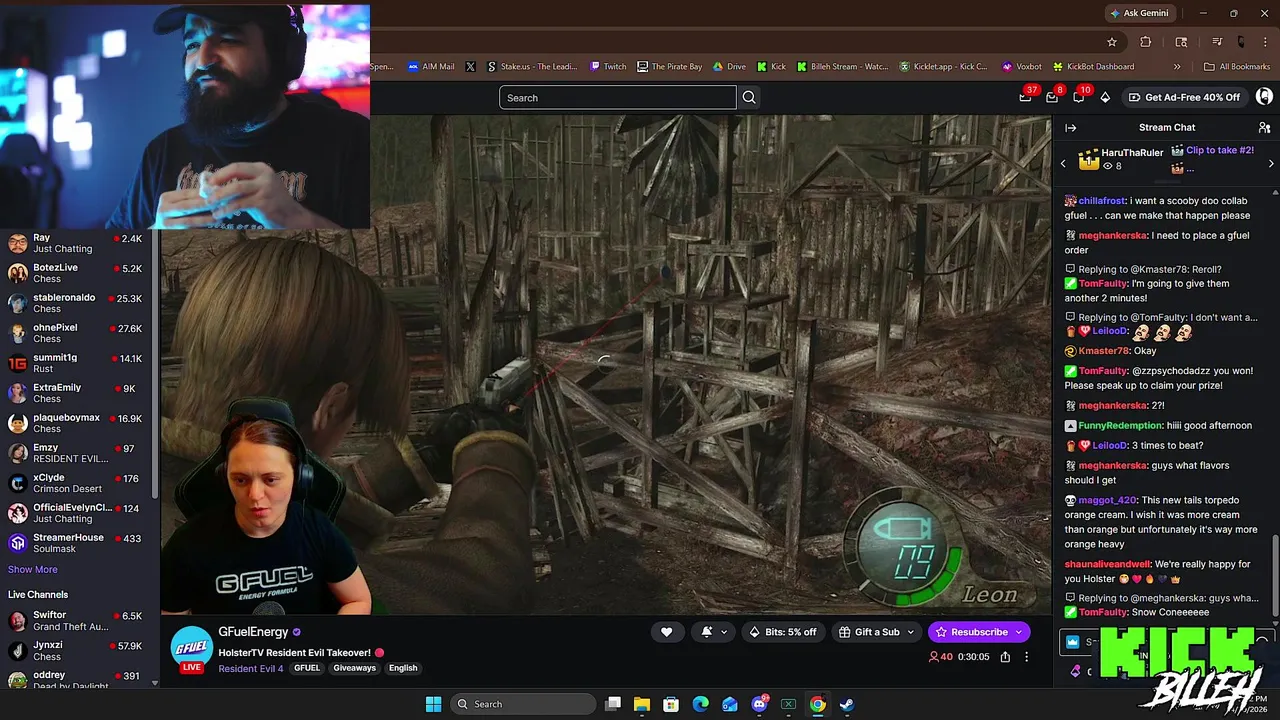Open stream more options three-dot menu
The width and height of the screenshot is (1280, 720).
click(1026, 657)
